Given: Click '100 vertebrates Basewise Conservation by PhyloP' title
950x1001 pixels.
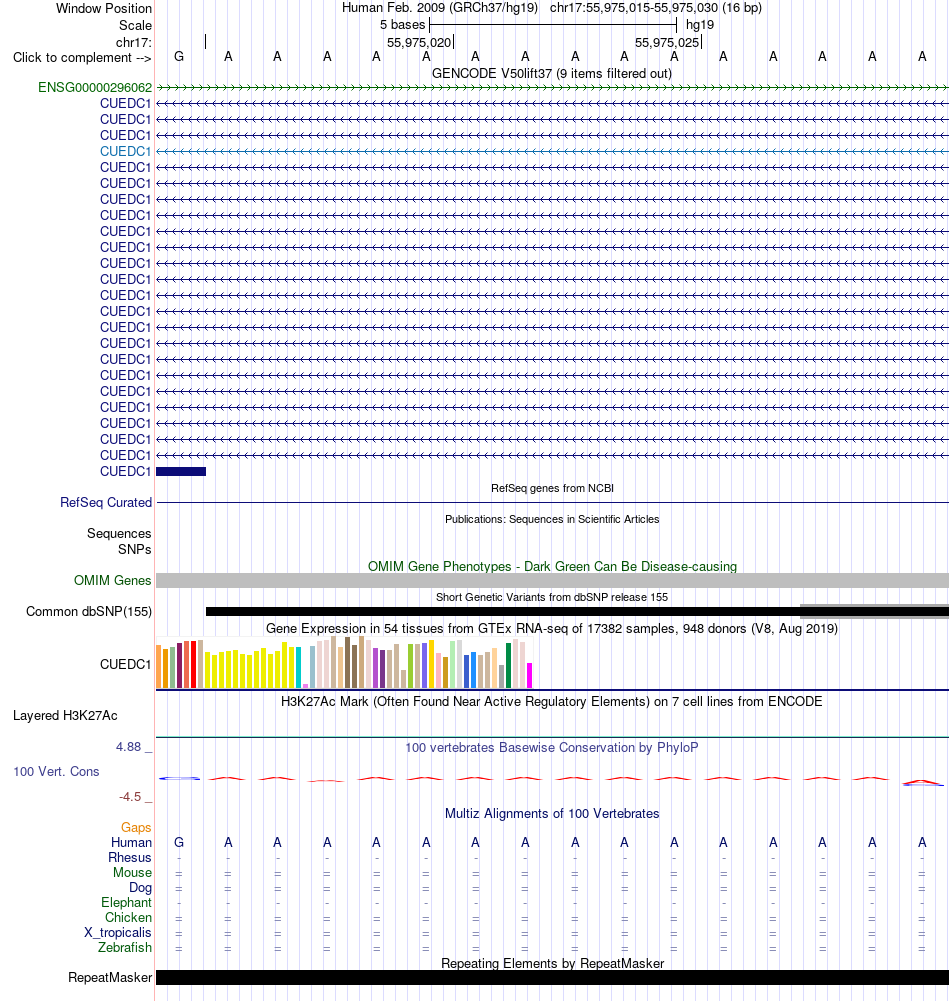Looking at the screenshot, I should (552, 748).
